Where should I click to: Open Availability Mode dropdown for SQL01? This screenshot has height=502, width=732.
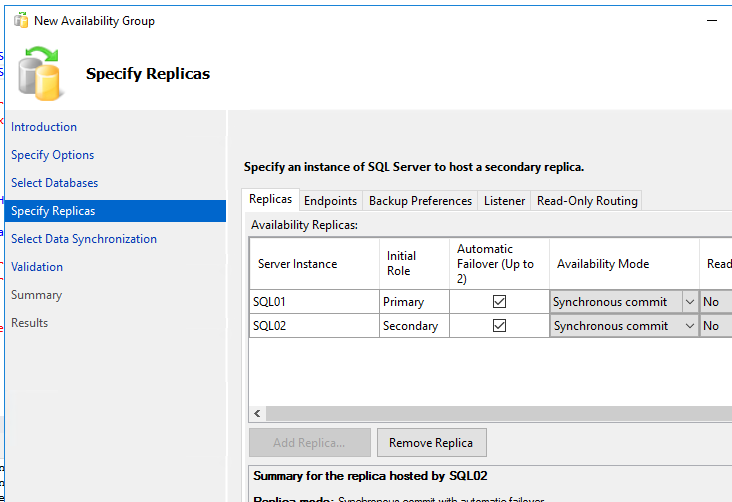[690, 302]
